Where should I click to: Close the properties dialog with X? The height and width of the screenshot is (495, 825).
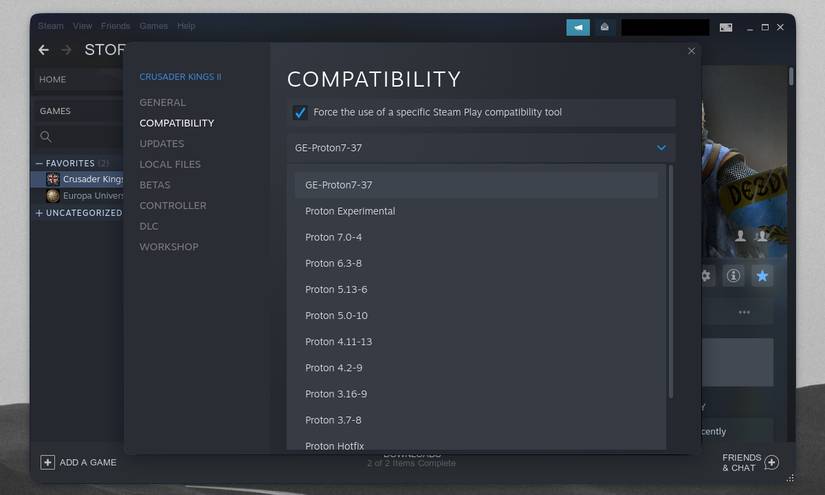coord(691,51)
